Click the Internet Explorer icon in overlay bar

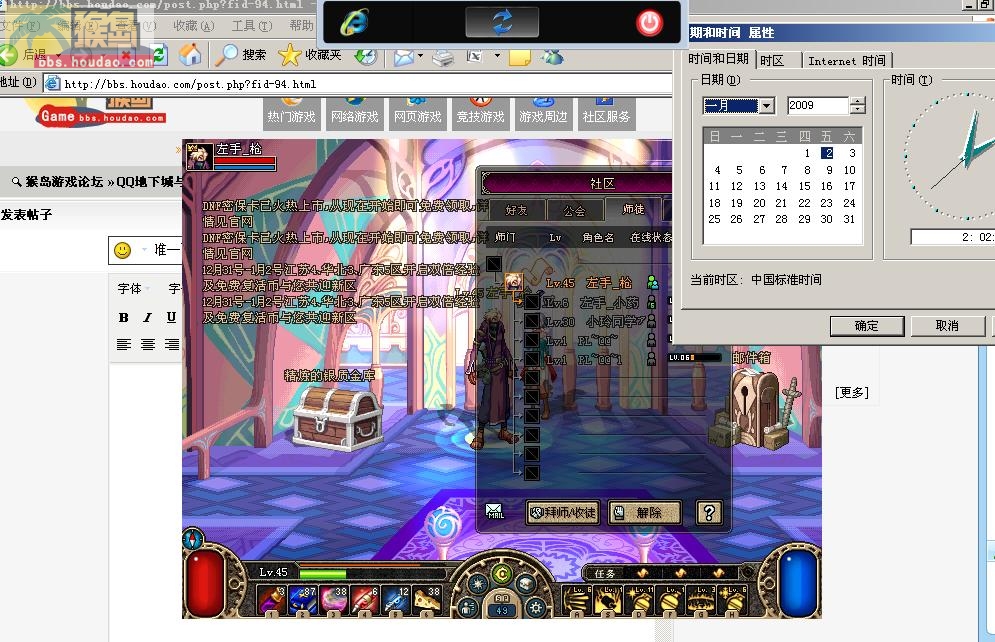tap(354, 23)
